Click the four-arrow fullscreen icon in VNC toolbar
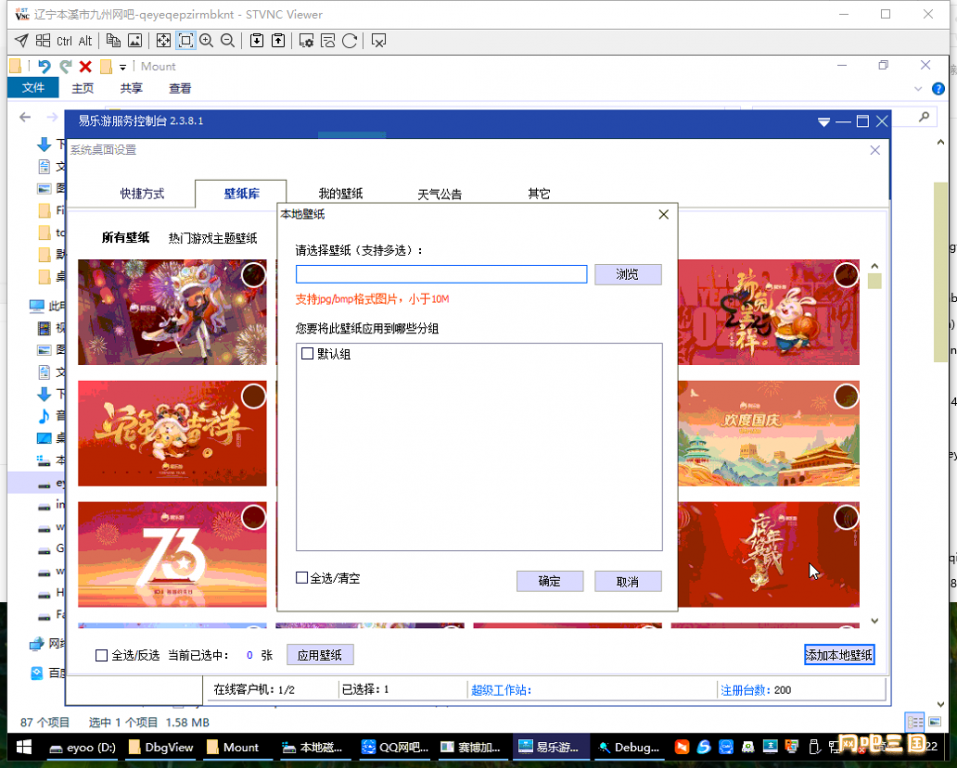 [x=164, y=41]
